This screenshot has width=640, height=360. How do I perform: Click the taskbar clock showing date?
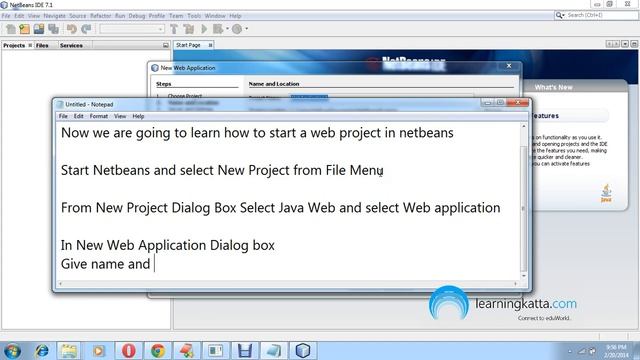click(616, 351)
